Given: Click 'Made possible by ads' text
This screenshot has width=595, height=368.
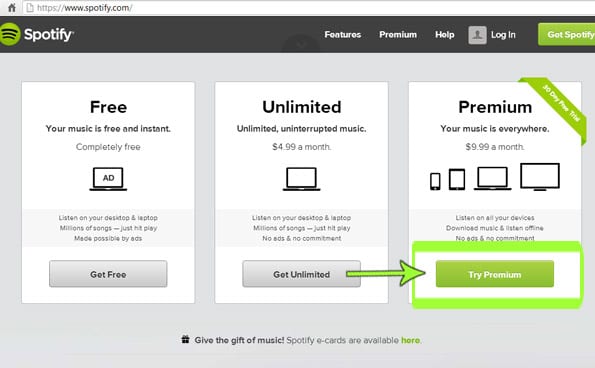Looking at the screenshot, I should pos(108,239).
